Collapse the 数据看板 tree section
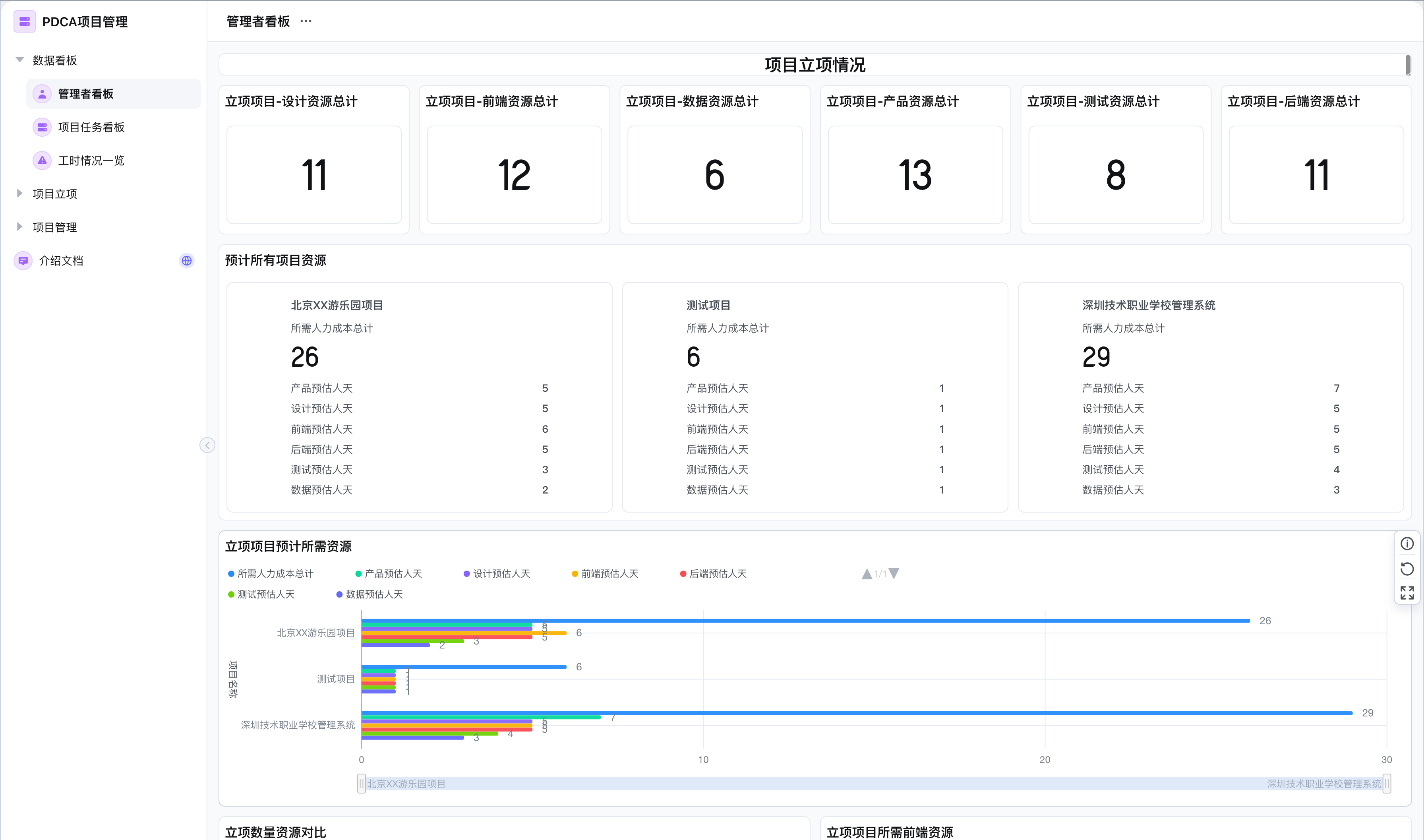Screen dimensions: 1424x840 pyautogui.click(x=20, y=60)
